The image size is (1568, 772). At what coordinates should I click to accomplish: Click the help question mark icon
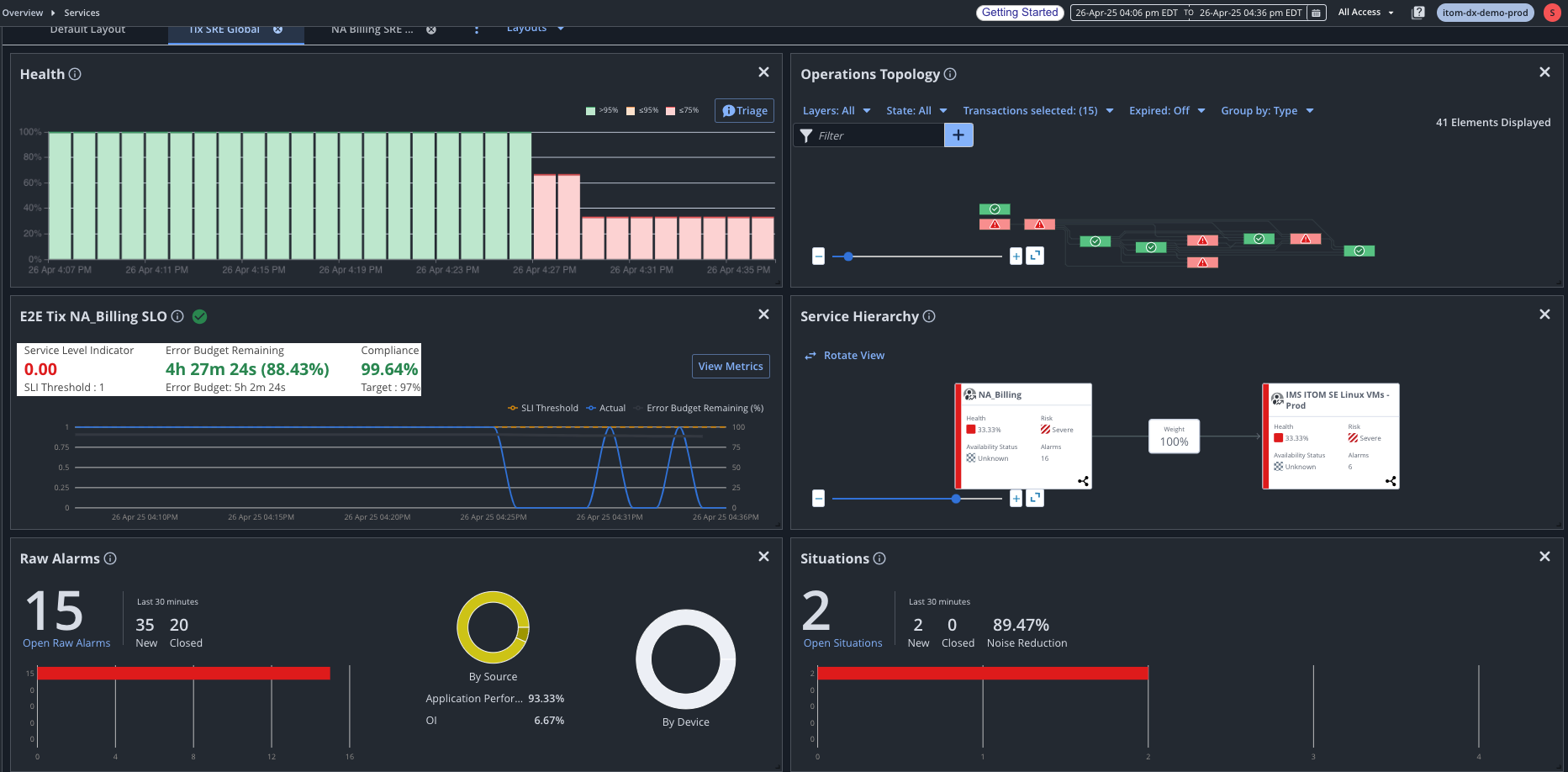click(x=1418, y=13)
